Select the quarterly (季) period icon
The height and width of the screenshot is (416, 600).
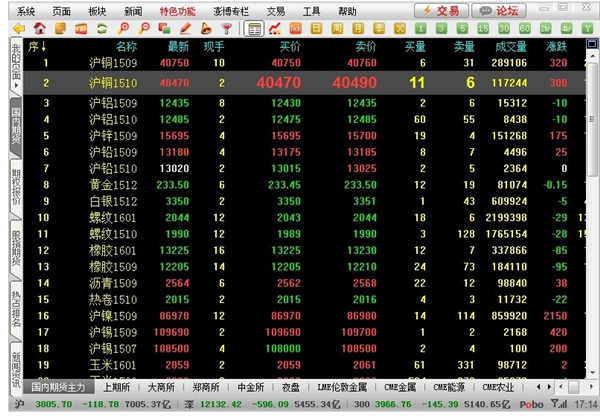379,29
